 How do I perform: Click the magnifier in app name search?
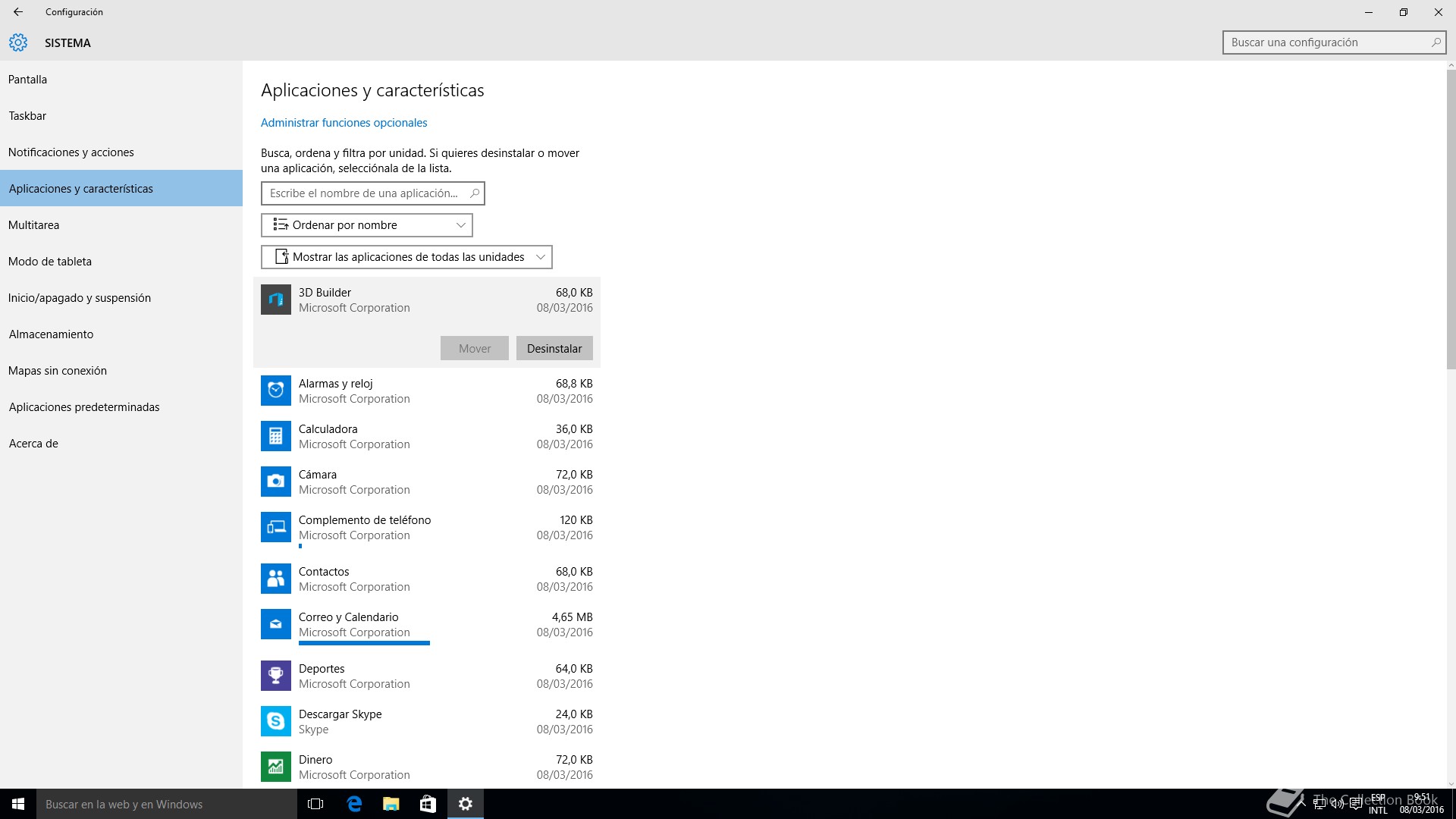[x=475, y=193]
